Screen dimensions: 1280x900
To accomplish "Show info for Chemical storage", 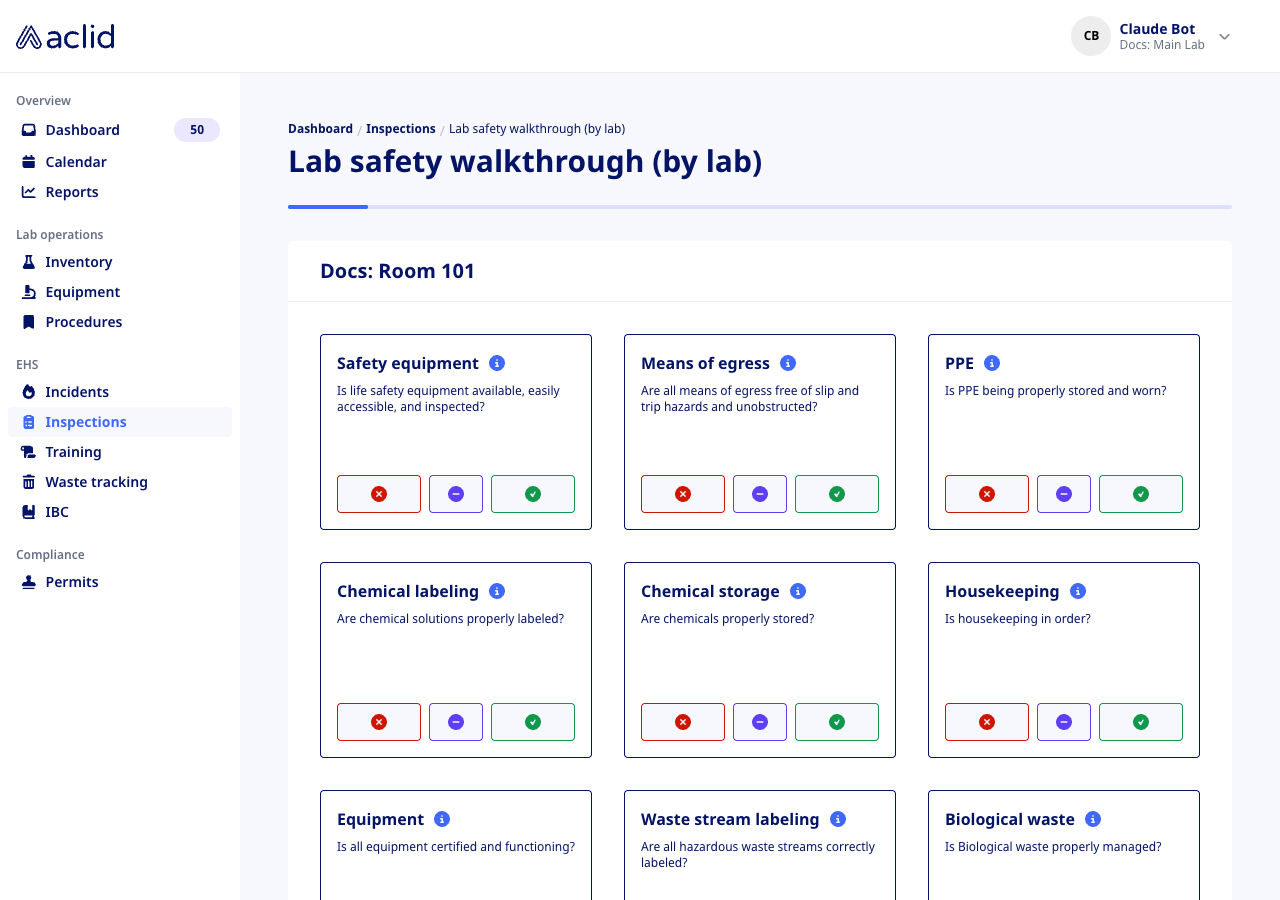I will (x=798, y=591).
